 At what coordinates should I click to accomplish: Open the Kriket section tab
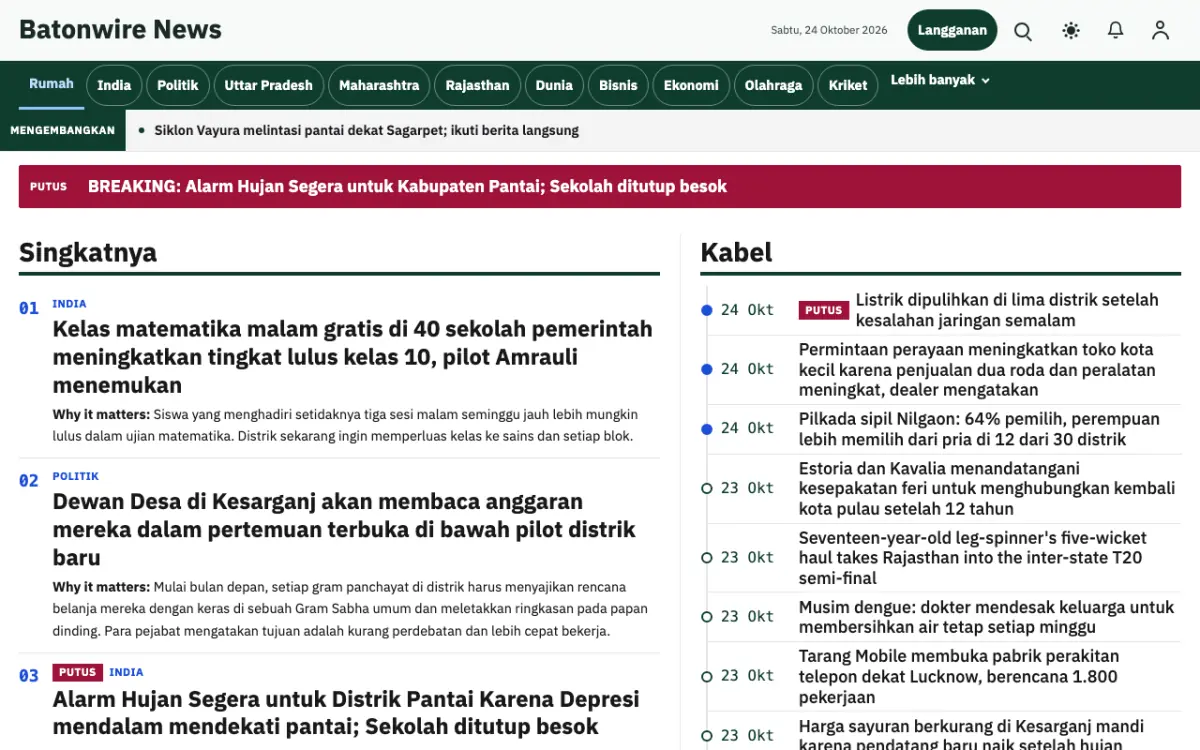(x=848, y=85)
